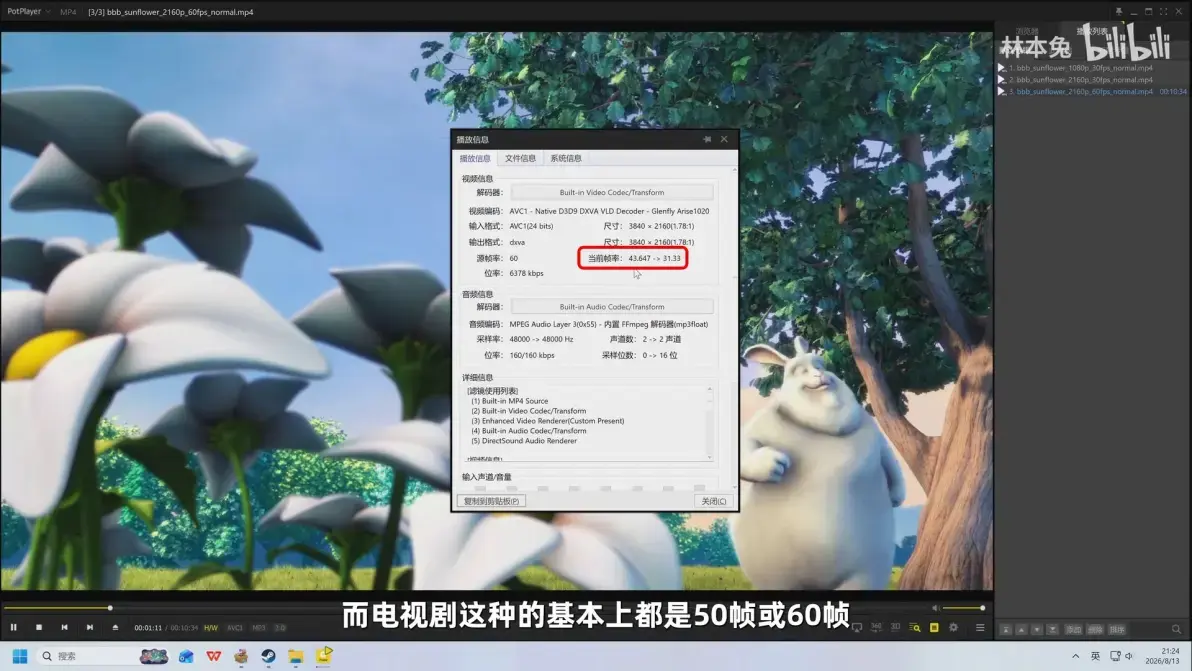
Task: Click the AVC1 video codec indicator
Action: [235, 628]
